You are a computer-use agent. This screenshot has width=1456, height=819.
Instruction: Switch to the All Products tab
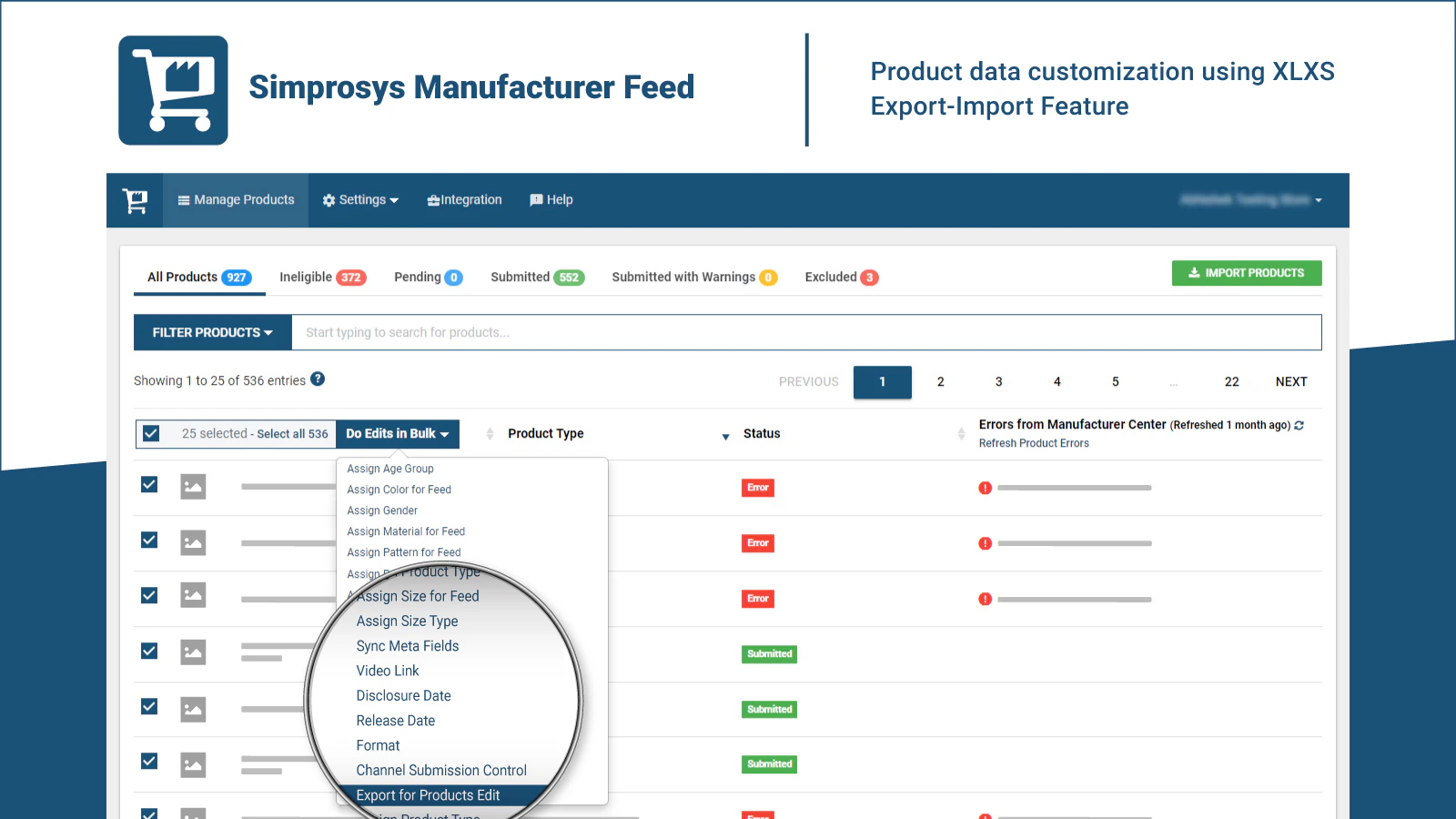coord(199,278)
